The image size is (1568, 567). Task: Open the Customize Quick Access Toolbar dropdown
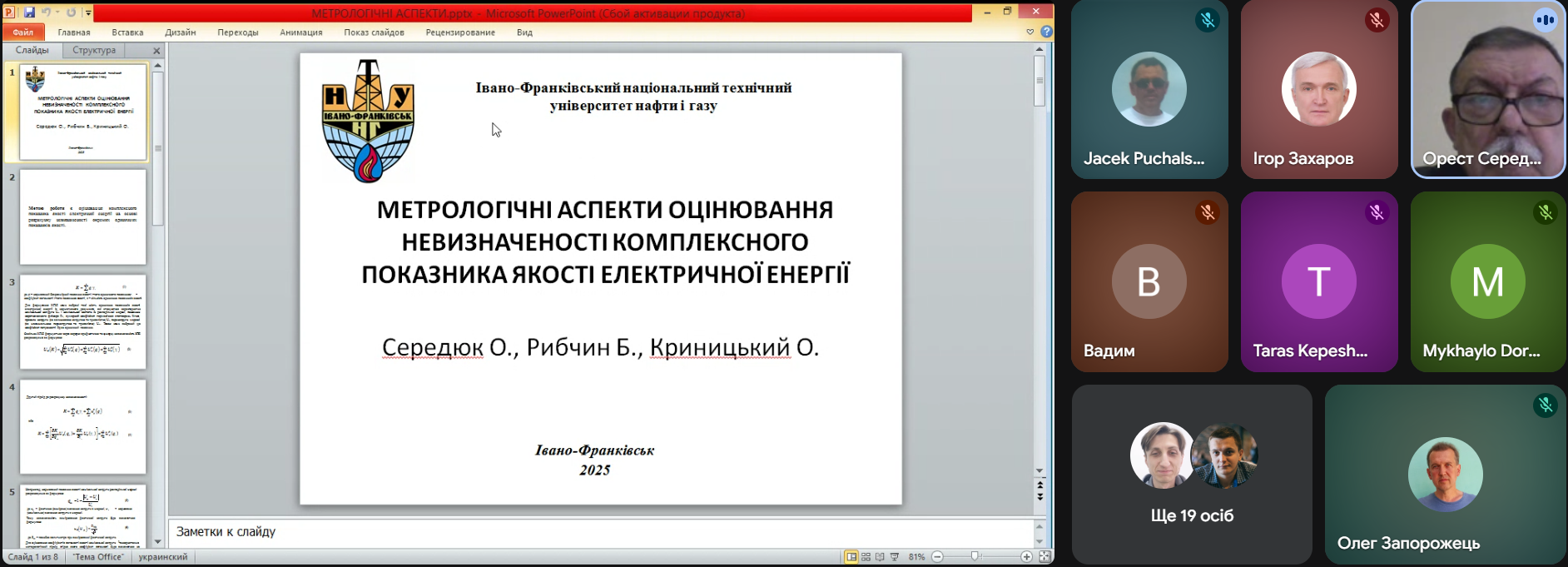(x=88, y=12)
